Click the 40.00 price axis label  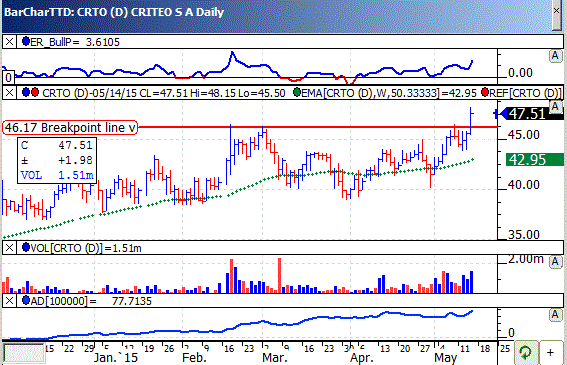pyautogui.click(x=524, y=185)
